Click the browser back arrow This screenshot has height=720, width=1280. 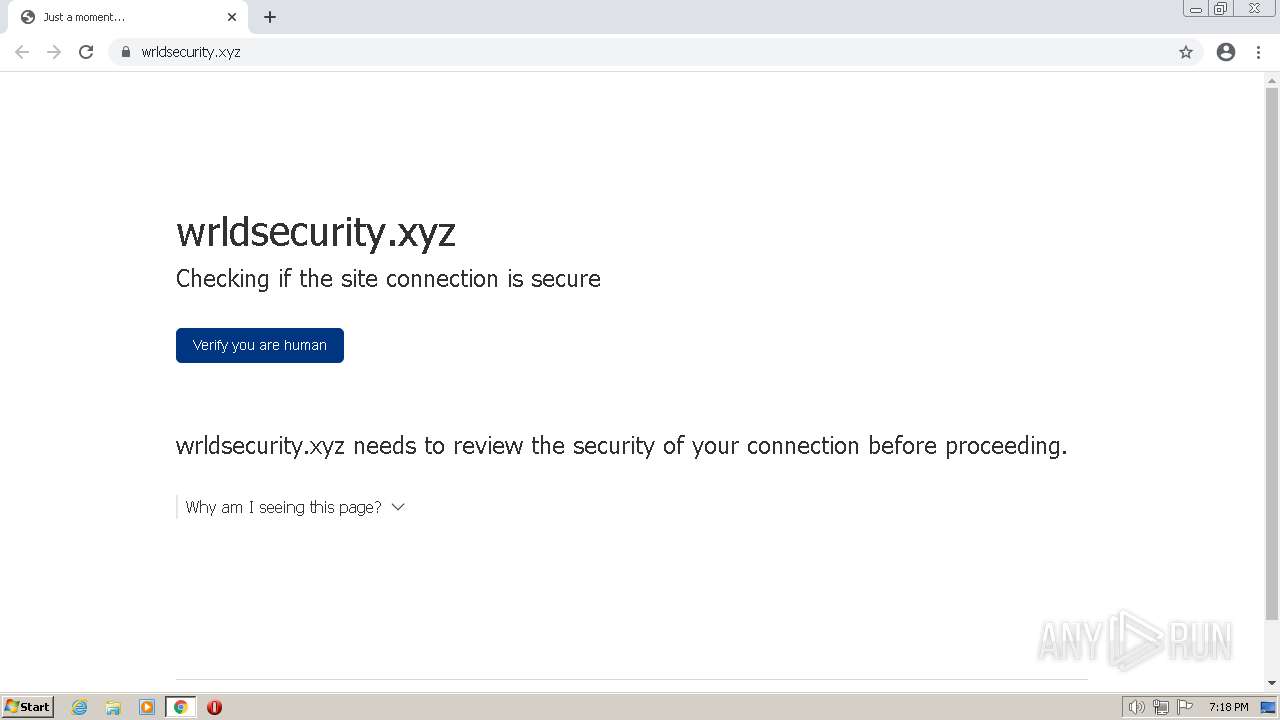(22, 52)
